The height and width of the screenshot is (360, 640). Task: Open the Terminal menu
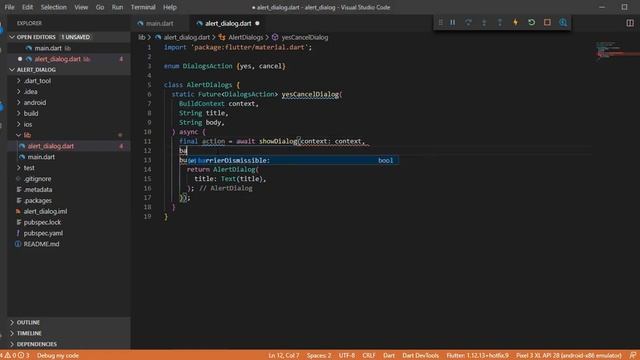pyautogui.click(x=143, y=7)
